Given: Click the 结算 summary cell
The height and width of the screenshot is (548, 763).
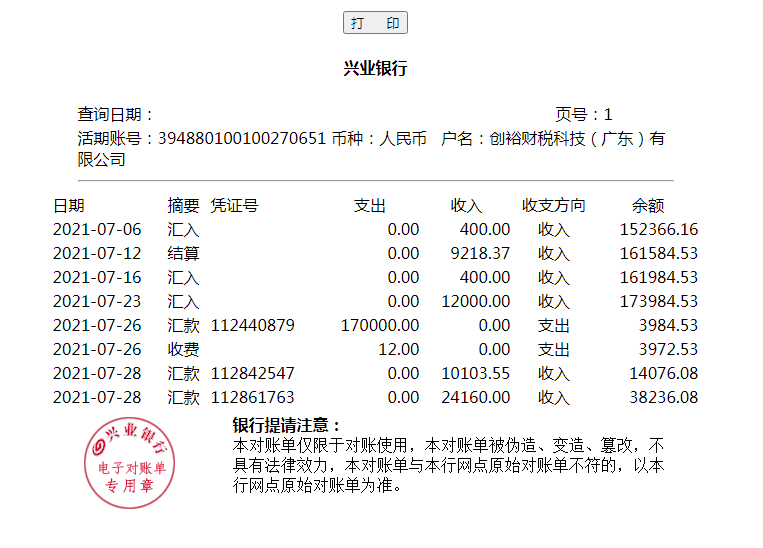Looking at the screenshot, I should [x=183, y=254].
